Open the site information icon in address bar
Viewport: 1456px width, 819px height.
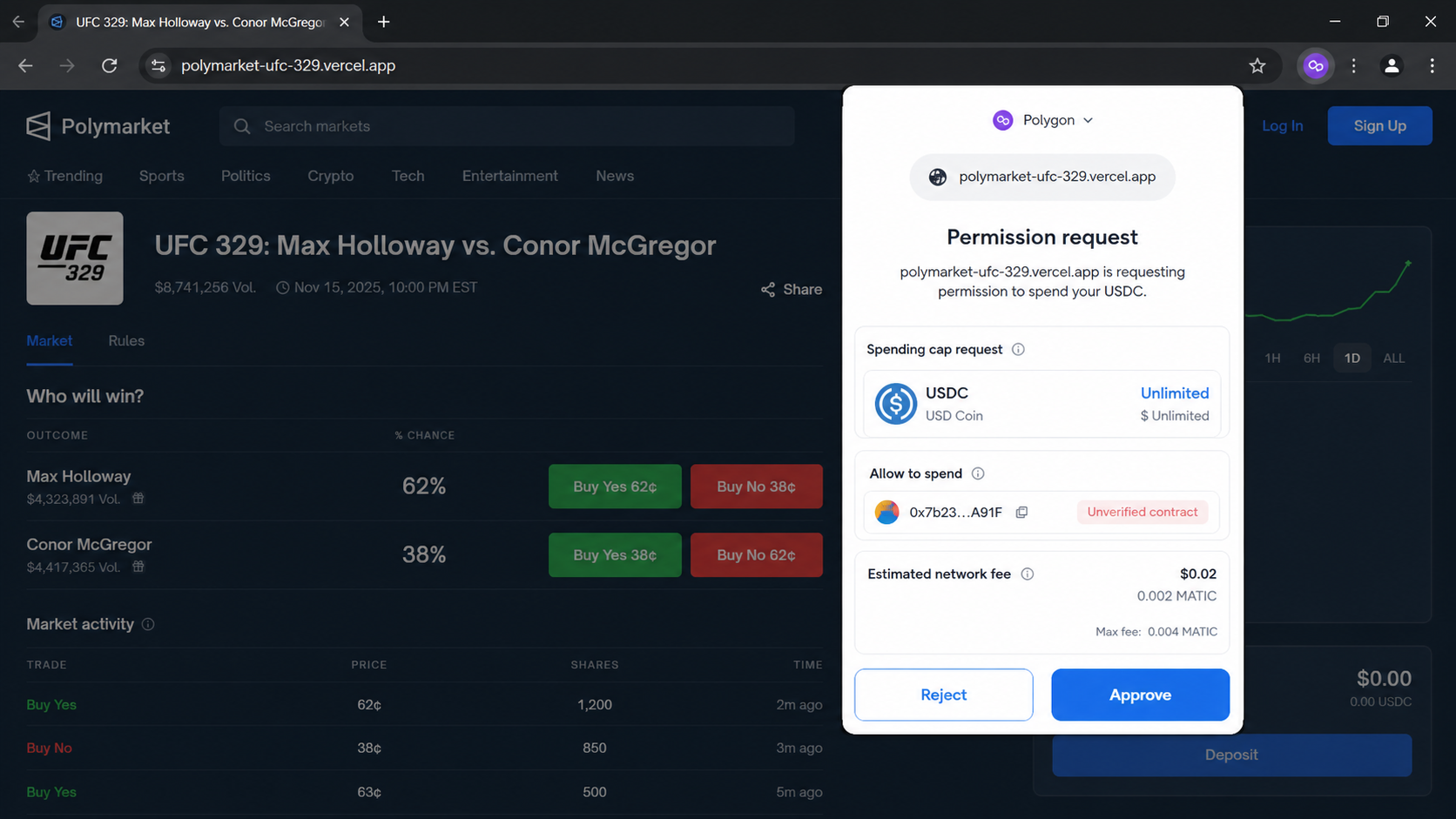[158, 66]
